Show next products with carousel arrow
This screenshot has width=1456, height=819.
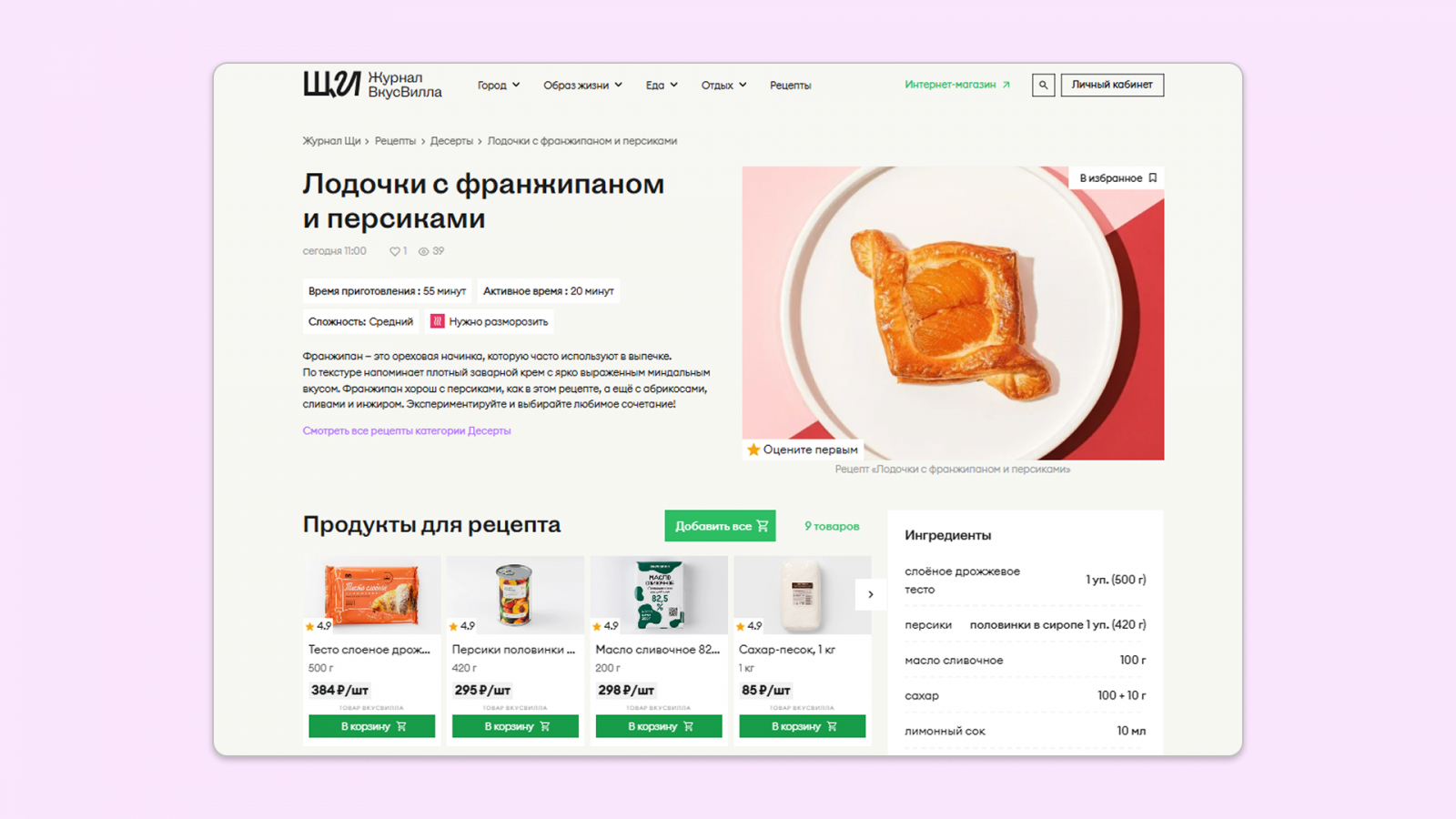click(x=870, y=594)
